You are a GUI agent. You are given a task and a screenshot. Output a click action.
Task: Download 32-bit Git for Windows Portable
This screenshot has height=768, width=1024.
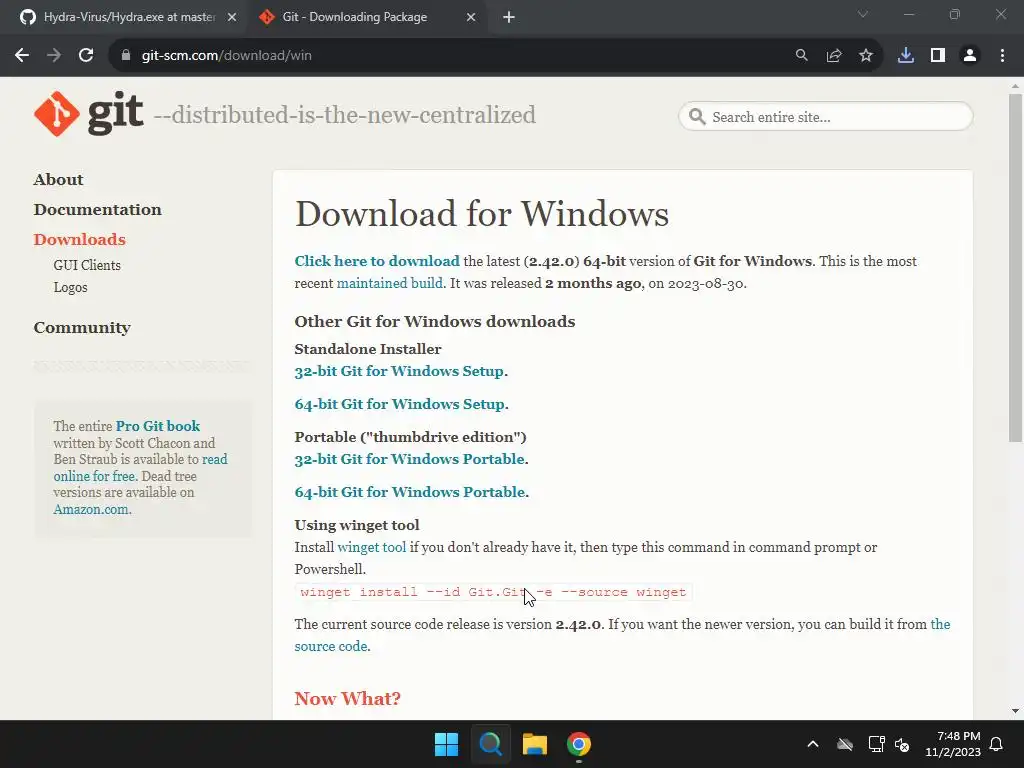409,459
